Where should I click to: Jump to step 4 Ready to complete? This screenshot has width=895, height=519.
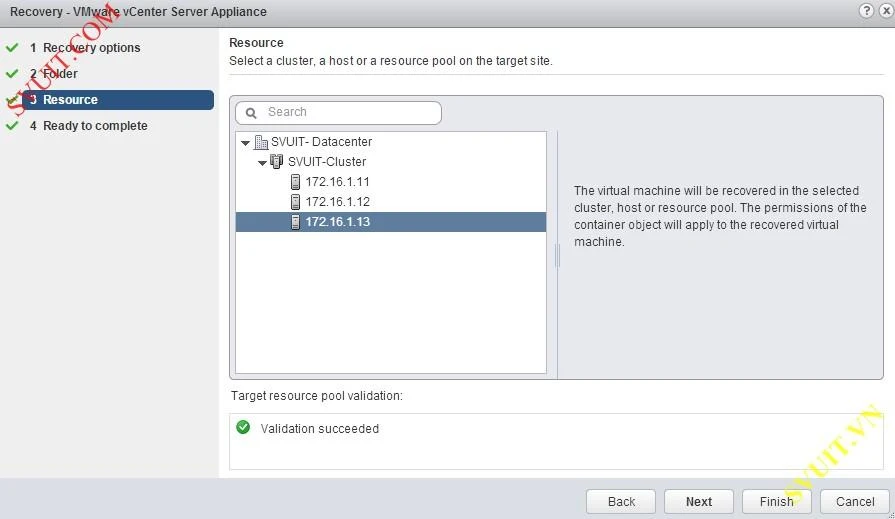pos(88,126)
